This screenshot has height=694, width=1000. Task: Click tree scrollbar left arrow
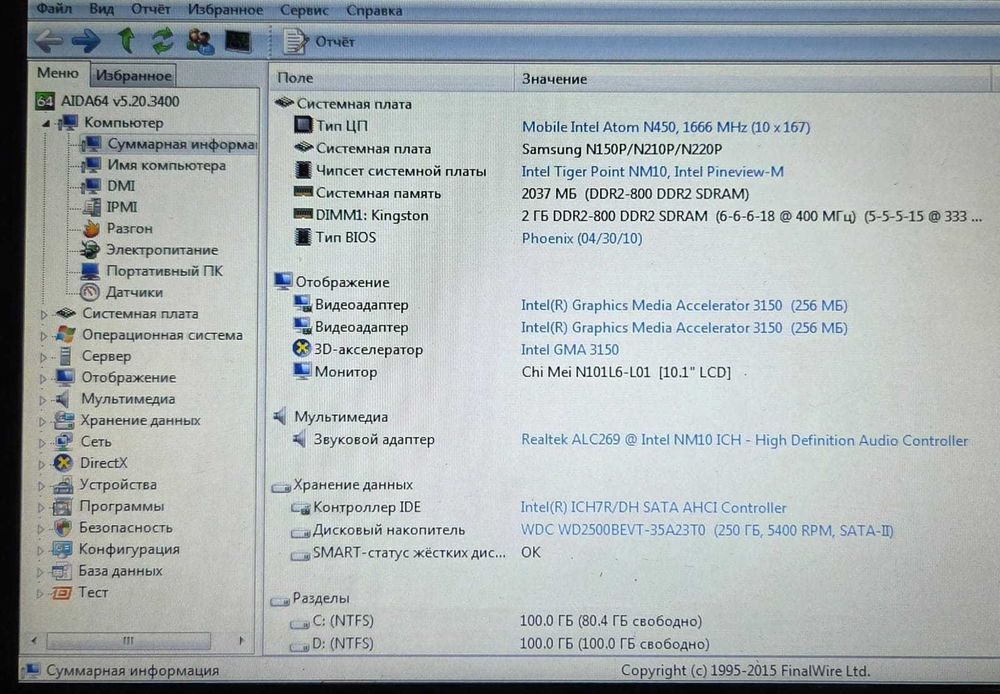(x=34, y=640)
